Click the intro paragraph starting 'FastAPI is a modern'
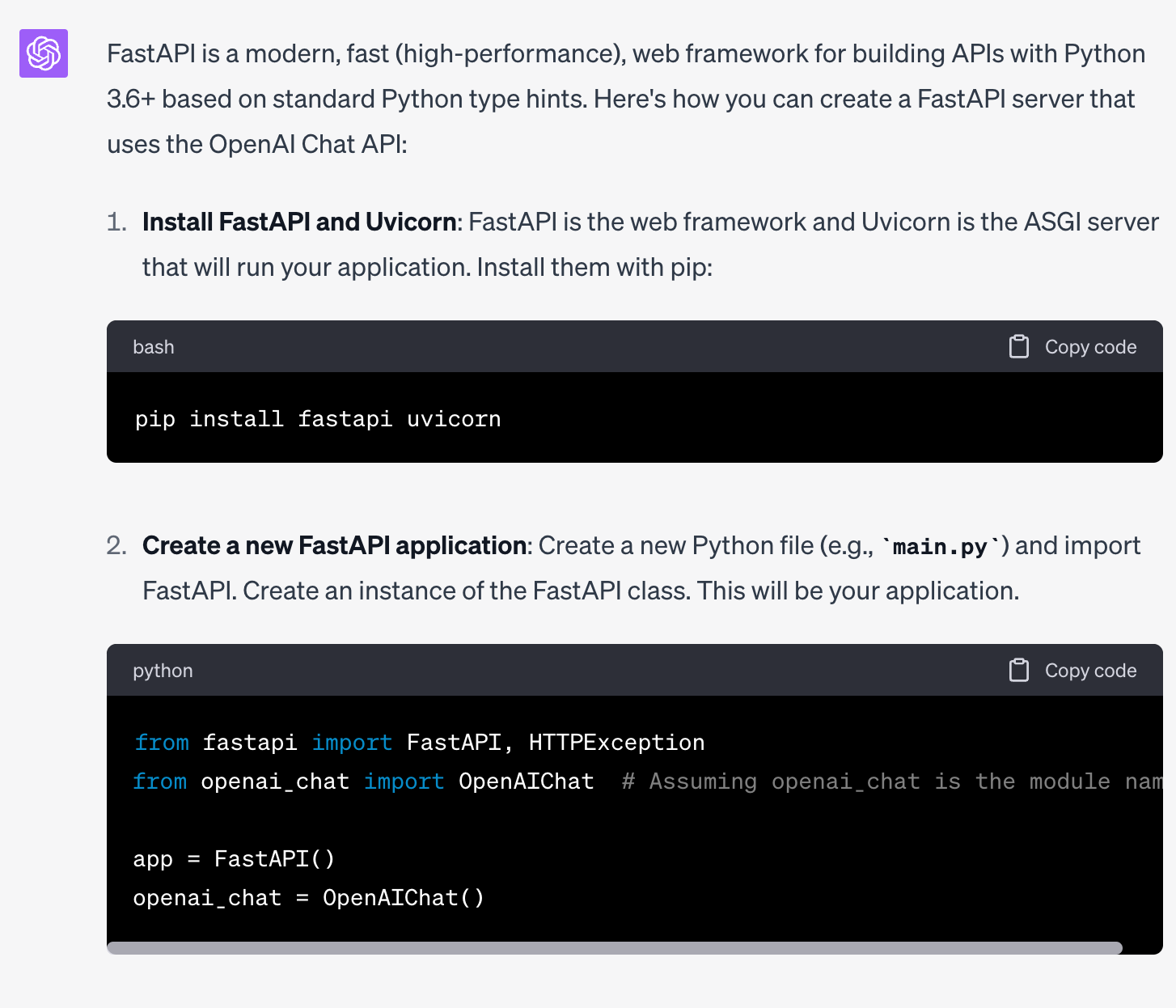 click(626, 99)
